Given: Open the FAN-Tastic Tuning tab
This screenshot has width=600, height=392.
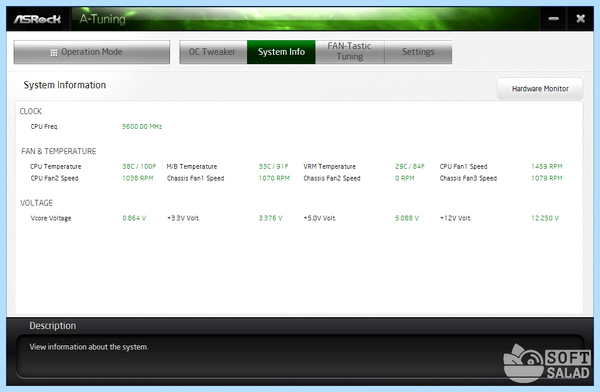Looking at the screenshot, I should (x=350, y=51).
